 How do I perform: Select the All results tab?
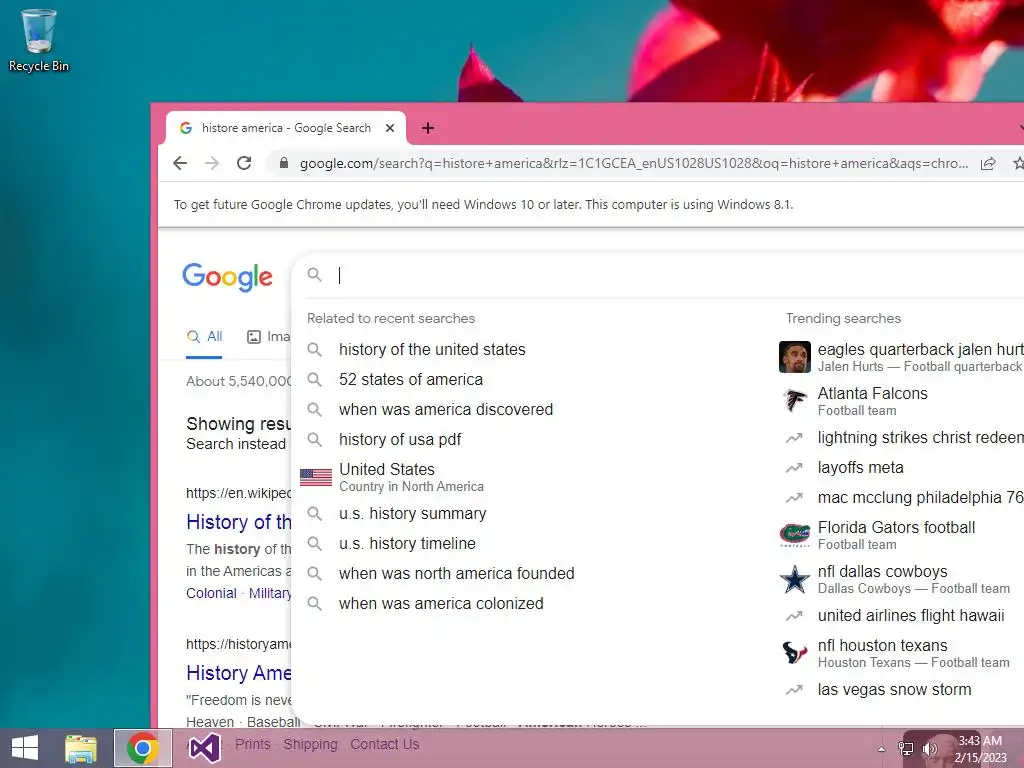(x=204, y=337)
